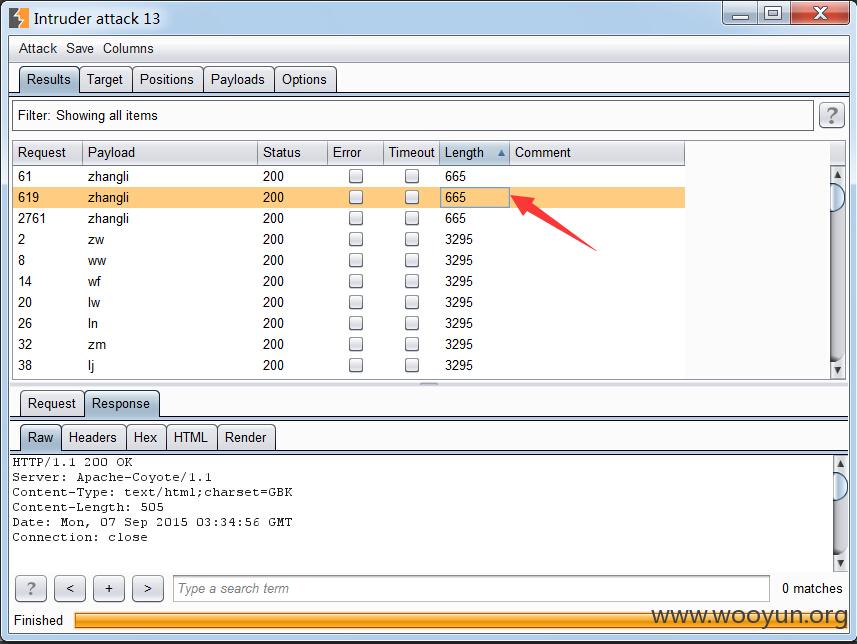Sort by the Request column header
The height and width of the screenshot is (644, 857).
click(48, 153)
